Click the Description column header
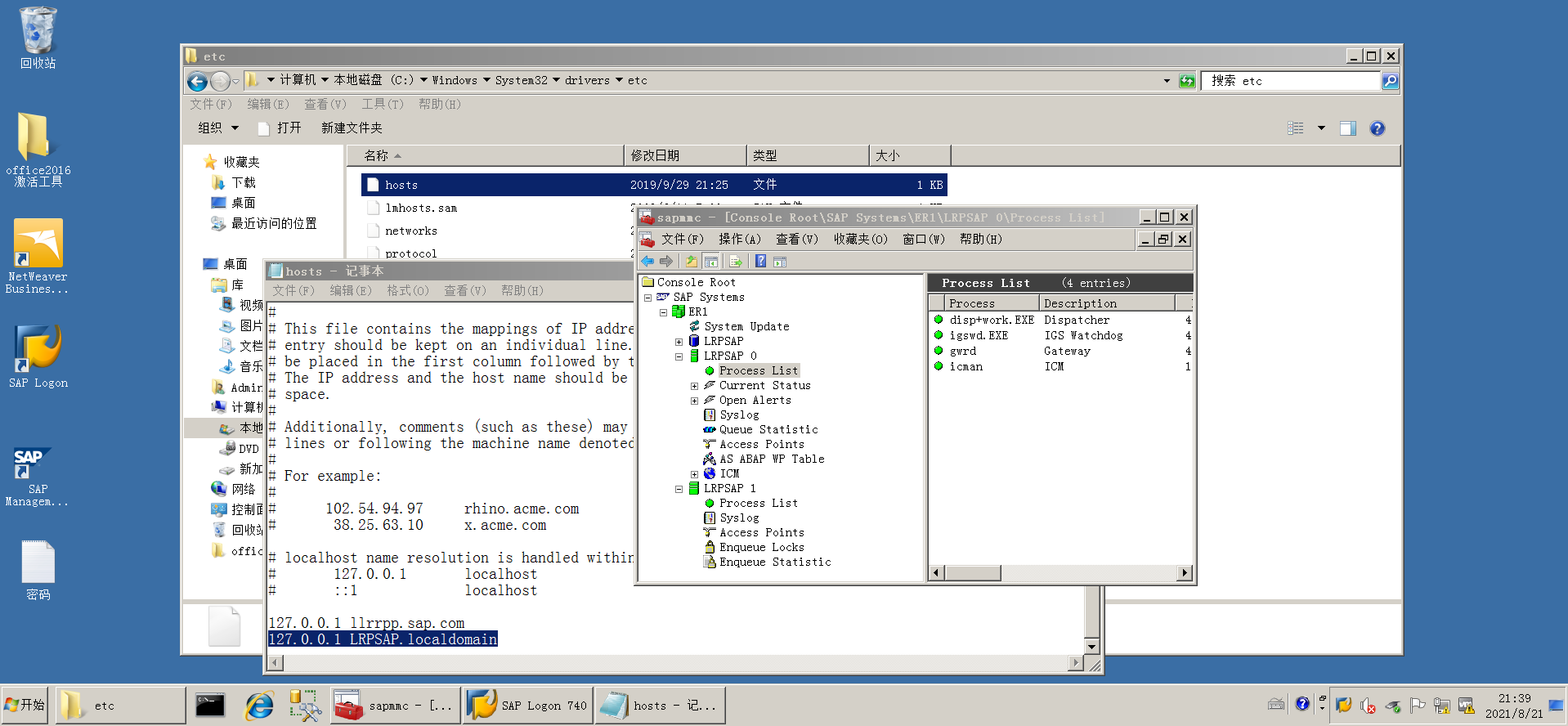Viewport: 1568px width, 726px height. [x=1107, y=303]
